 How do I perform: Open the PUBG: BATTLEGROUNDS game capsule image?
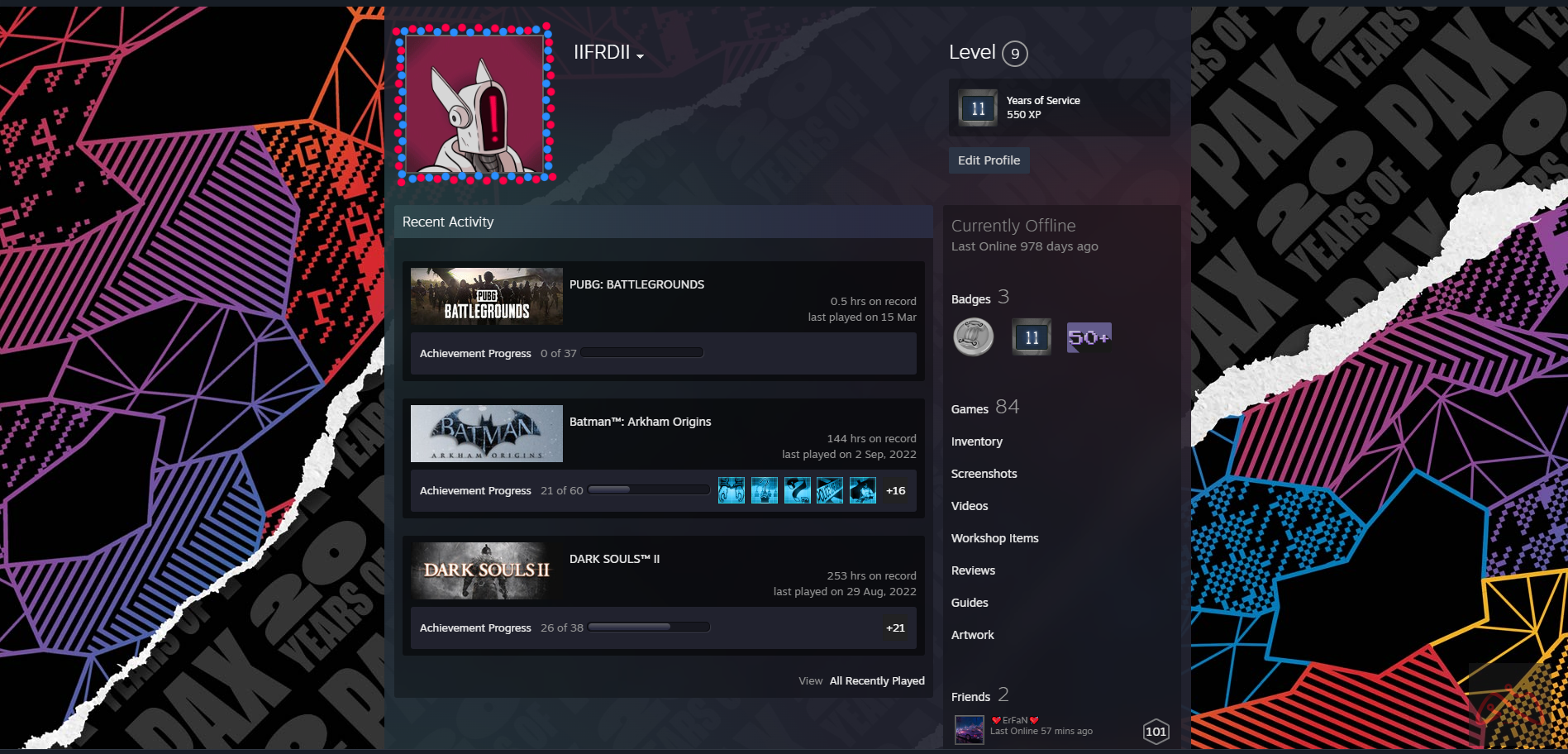pyautogui.click(x=485, y=296)
